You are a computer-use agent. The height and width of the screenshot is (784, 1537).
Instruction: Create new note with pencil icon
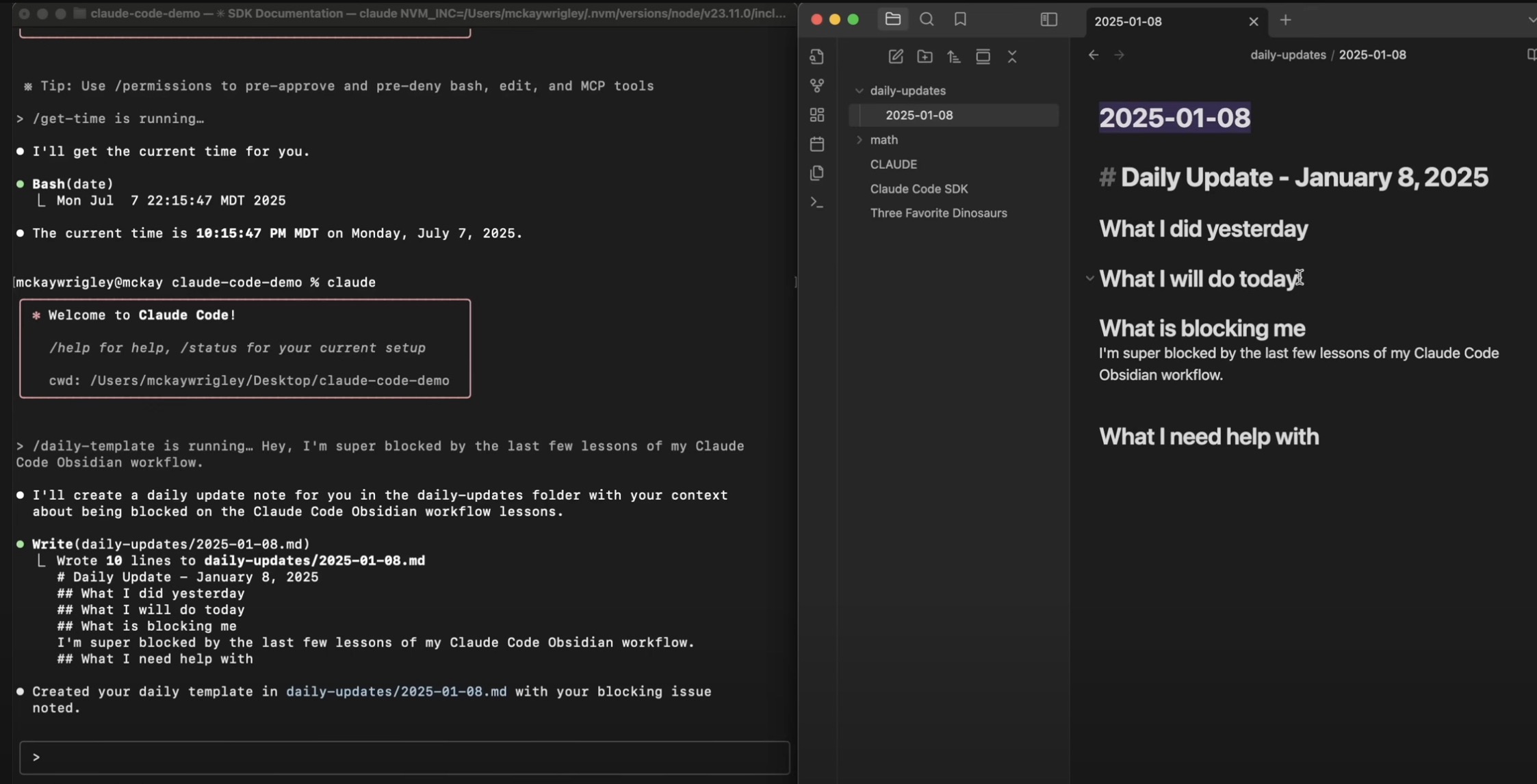[x=895, y=57]
